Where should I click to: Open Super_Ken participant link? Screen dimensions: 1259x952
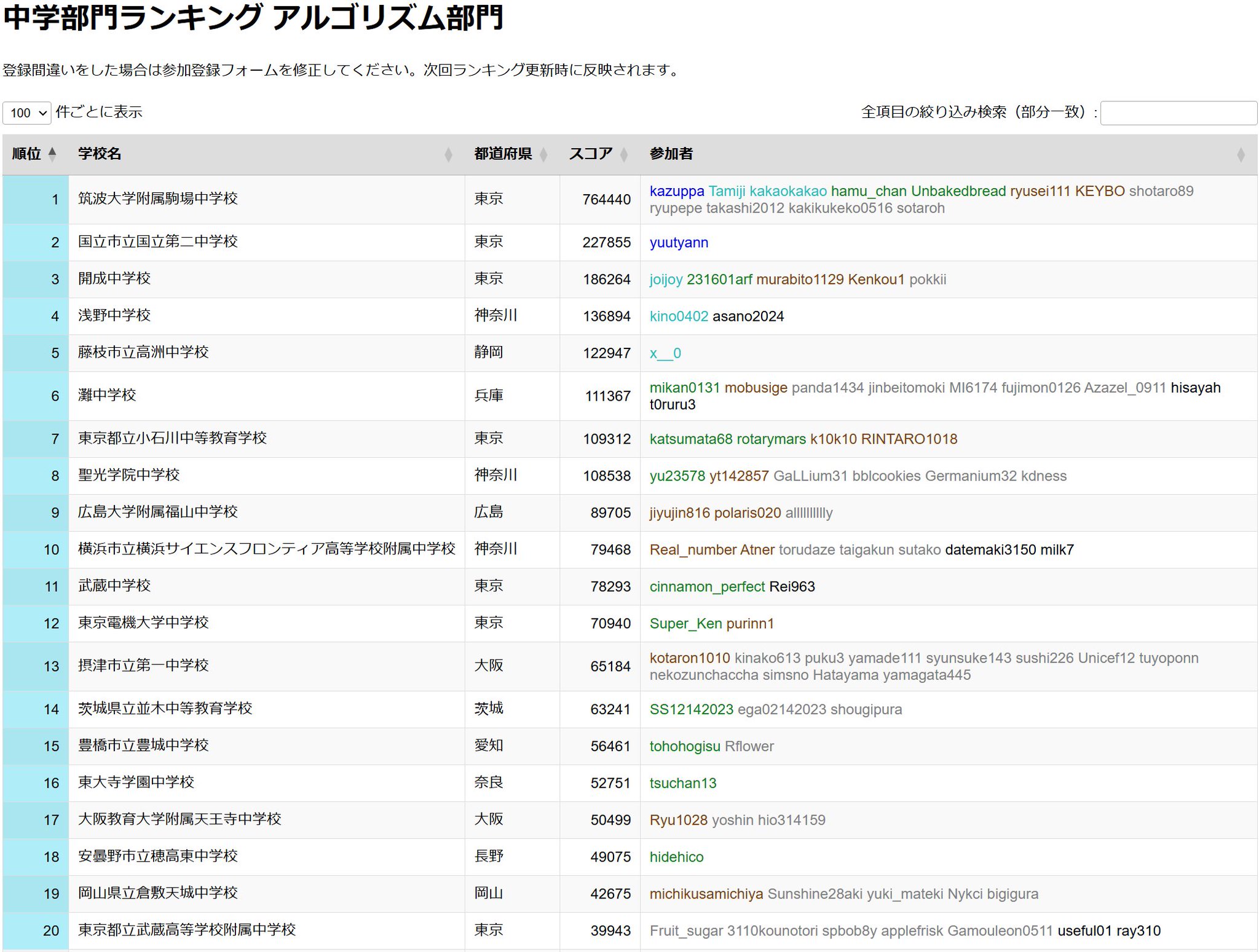coord(685,624)
